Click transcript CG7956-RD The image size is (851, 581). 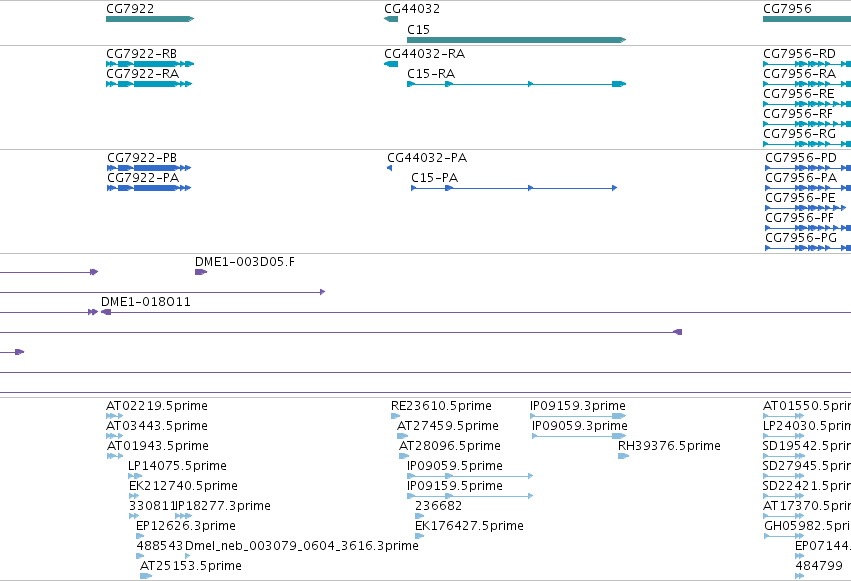[799, 54]
